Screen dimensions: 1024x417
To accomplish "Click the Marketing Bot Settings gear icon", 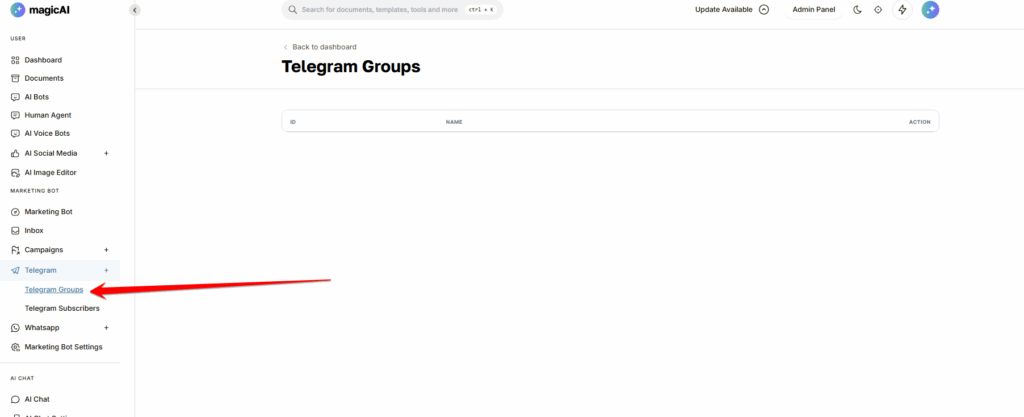I will (16, 347).
